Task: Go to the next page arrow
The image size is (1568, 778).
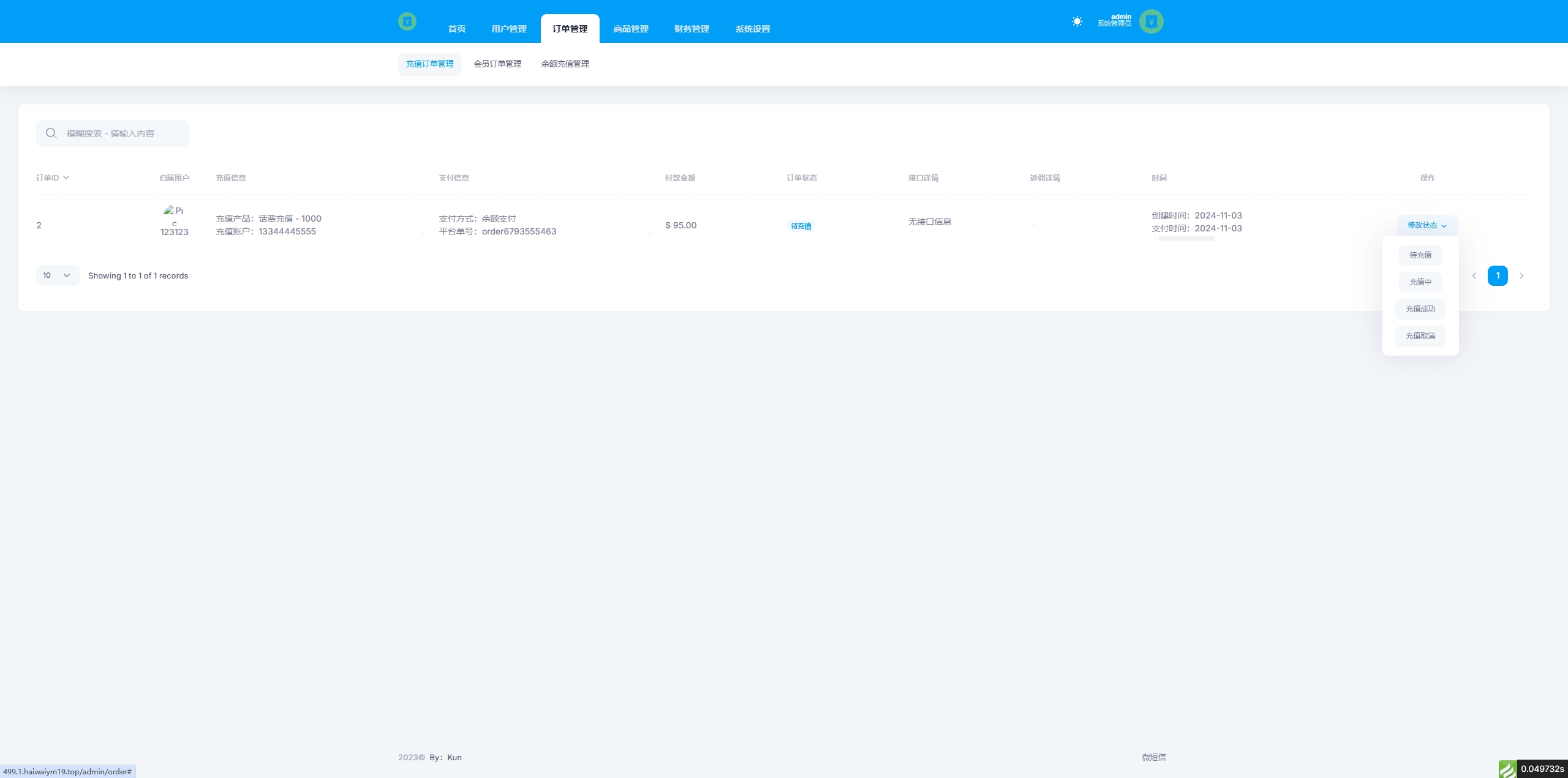Action: tap(1521, 276)
